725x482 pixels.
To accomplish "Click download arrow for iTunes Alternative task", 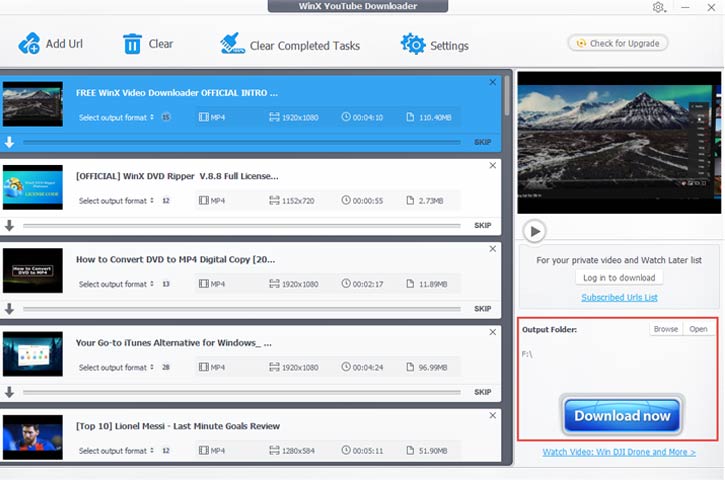I will pyautogui.click(x=9, y=392).
